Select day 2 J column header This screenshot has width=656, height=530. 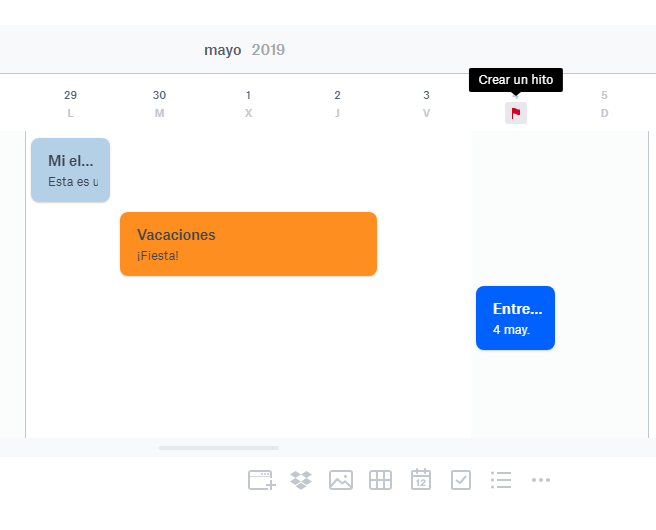pyautogui.click(x=337, y=104)
